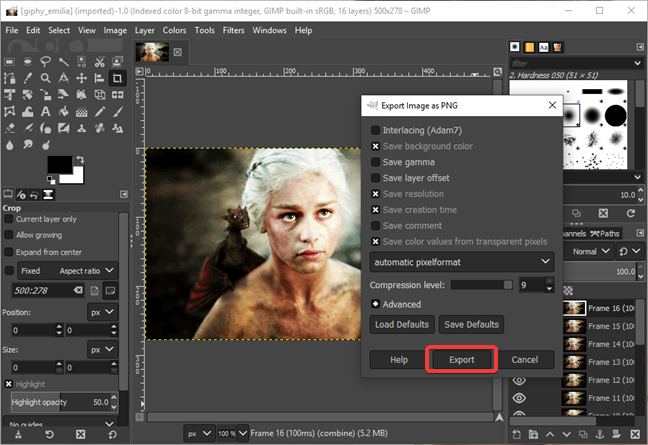
Task: Toggle Save creation time checkbox
Action: pyautogui.click(x=375, y=210)
